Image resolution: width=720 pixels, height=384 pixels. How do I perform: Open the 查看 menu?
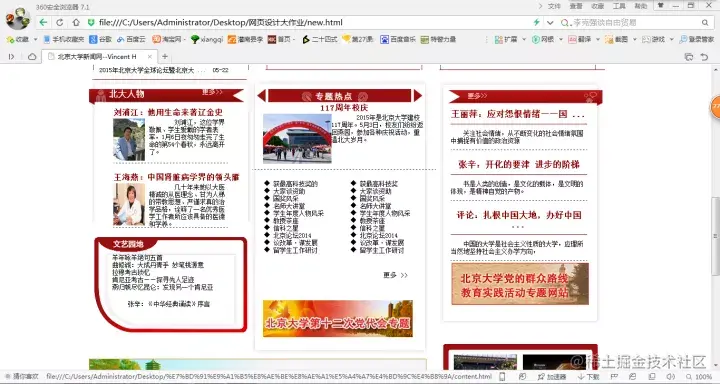(576, 6)
